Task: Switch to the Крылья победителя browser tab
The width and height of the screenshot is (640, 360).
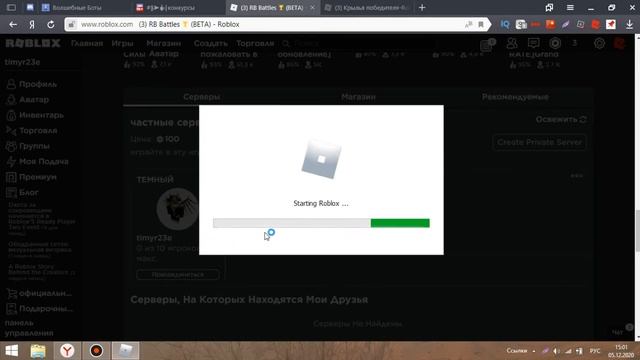Action: [367, 7]
